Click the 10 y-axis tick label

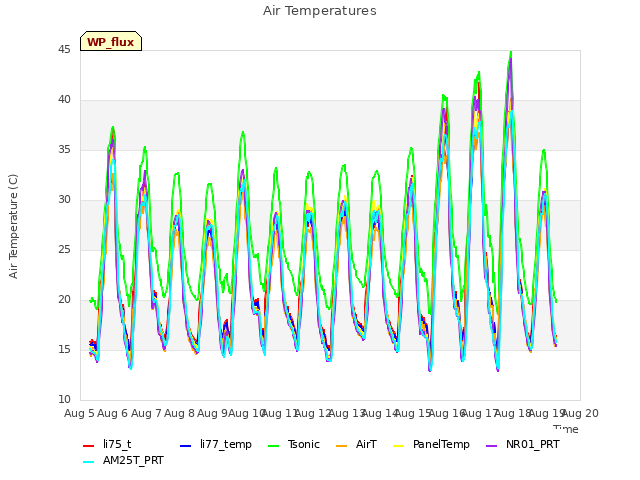coord(64,399)
